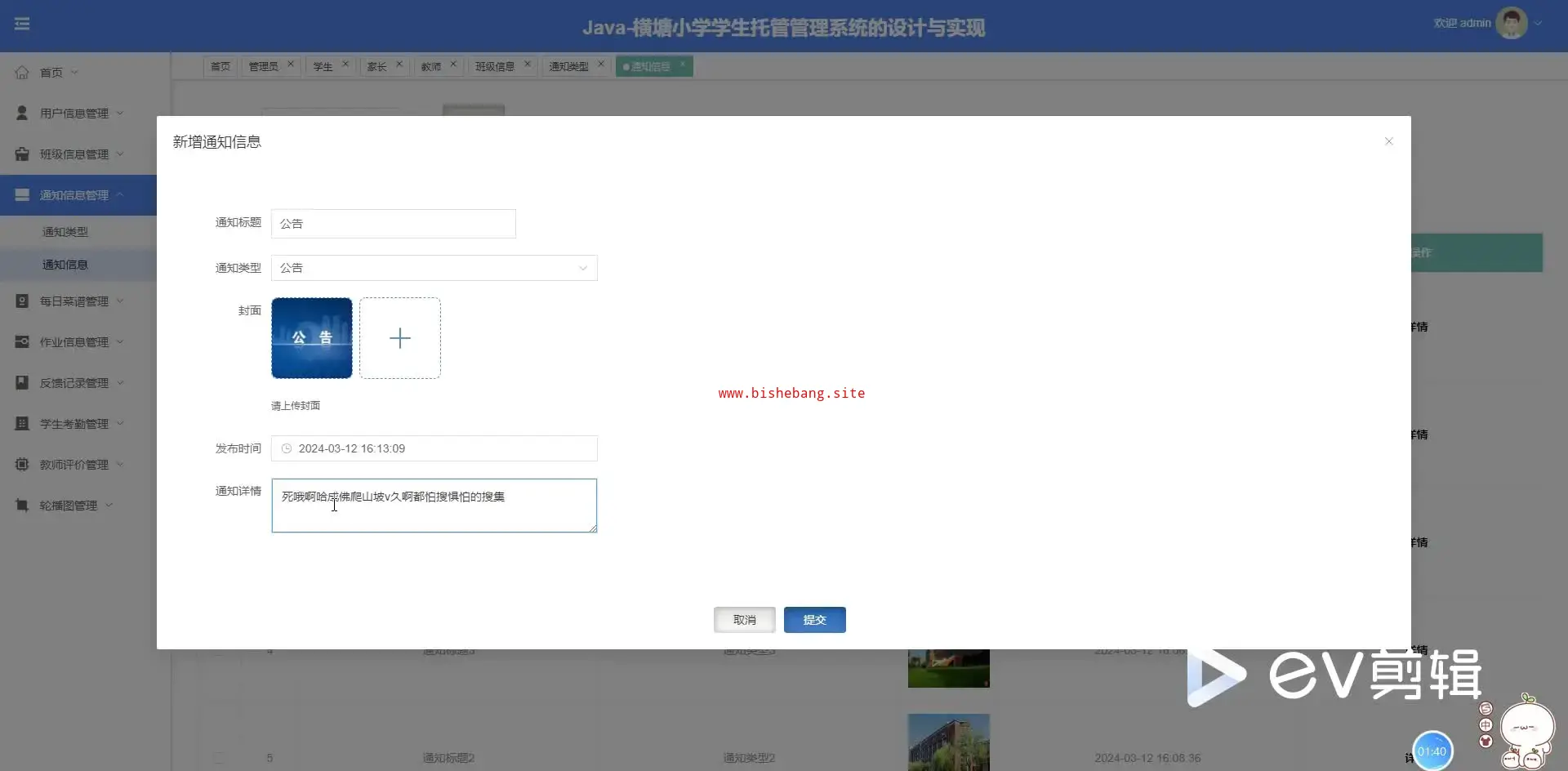Click the hamburger menu icon in header
The height and width of the screenshot is (771, 1568).
click(22, 24)
